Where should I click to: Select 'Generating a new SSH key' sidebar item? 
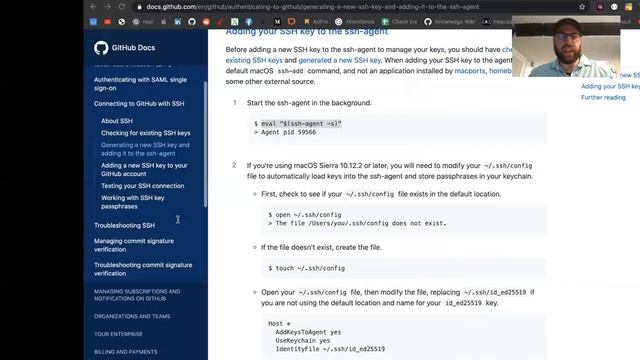click(145, 149)
